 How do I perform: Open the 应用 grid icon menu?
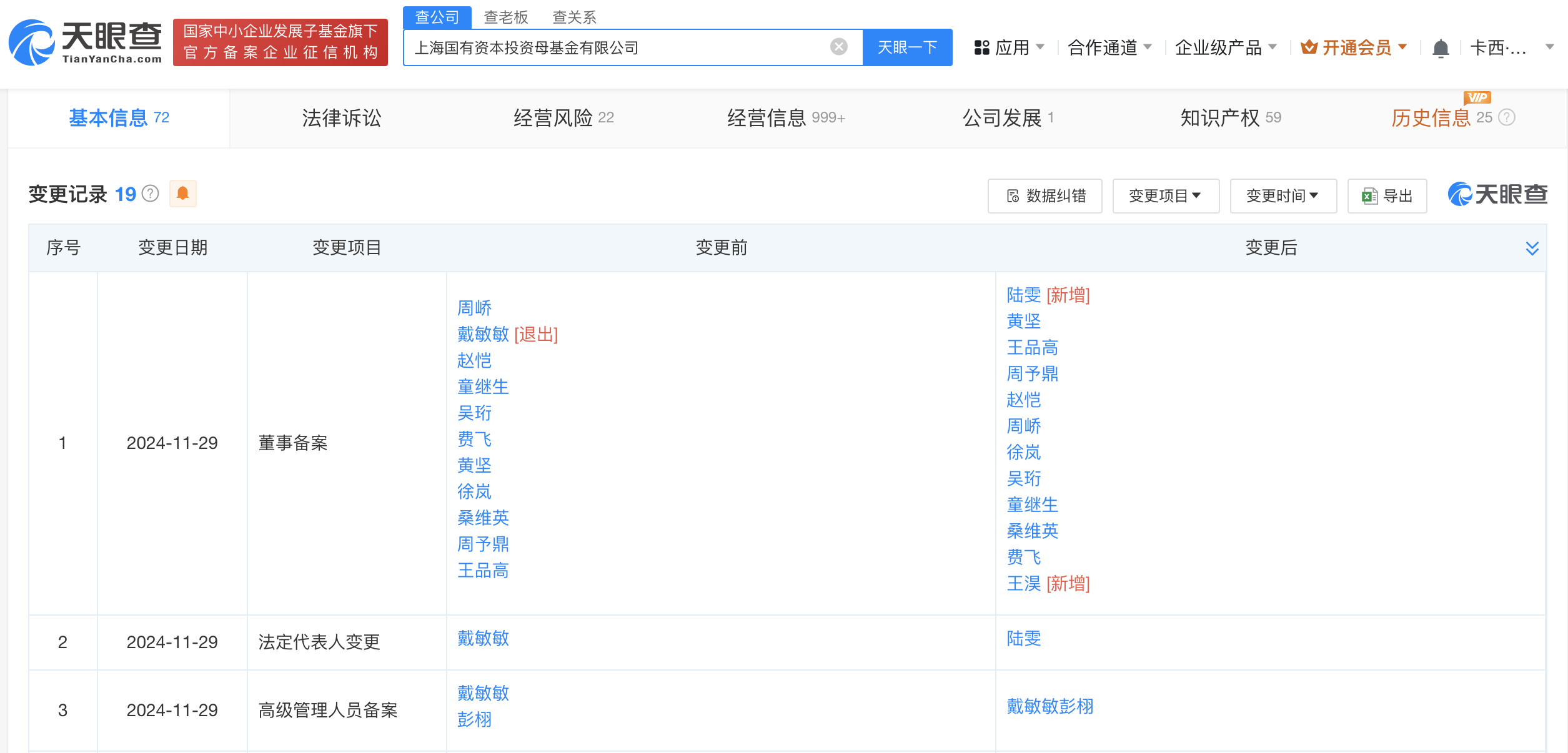click(x=981, y=47)
